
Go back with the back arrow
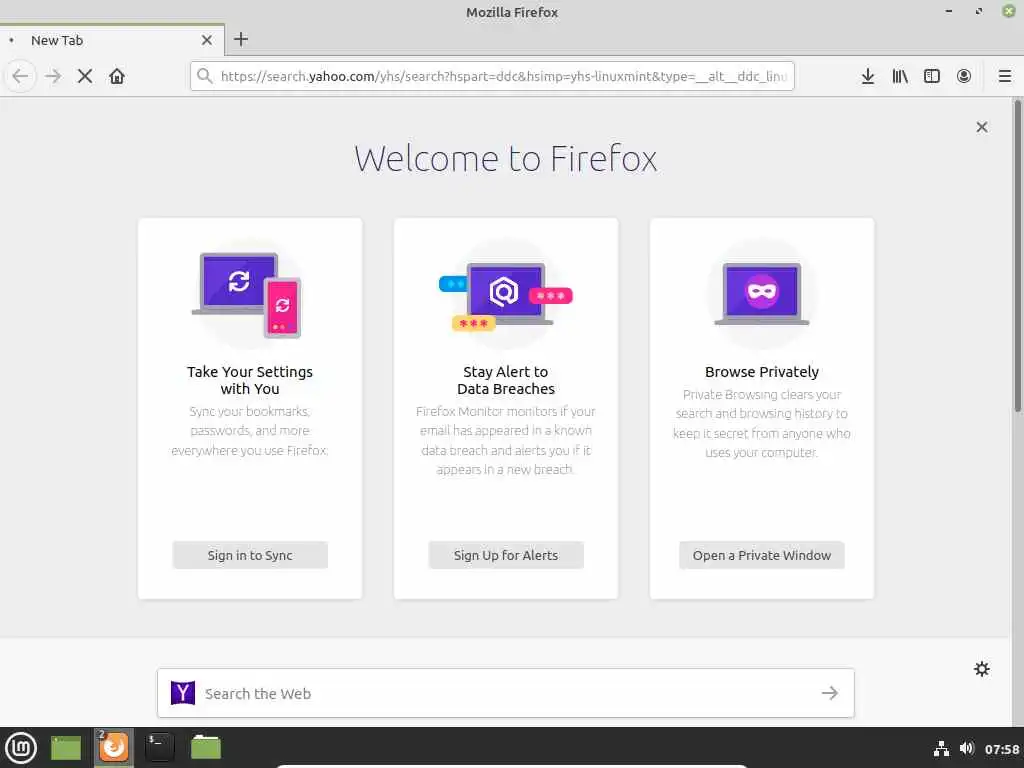coord(20,76)
